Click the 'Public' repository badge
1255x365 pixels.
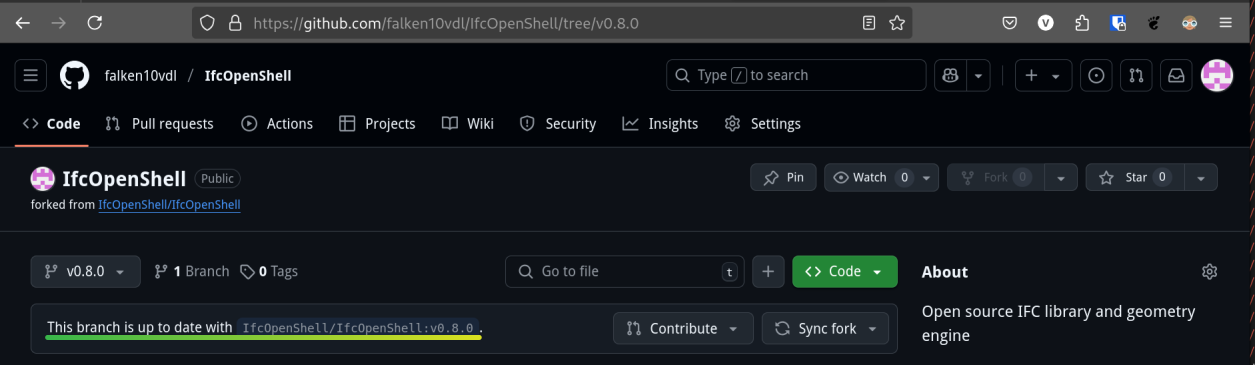[217, 179]
